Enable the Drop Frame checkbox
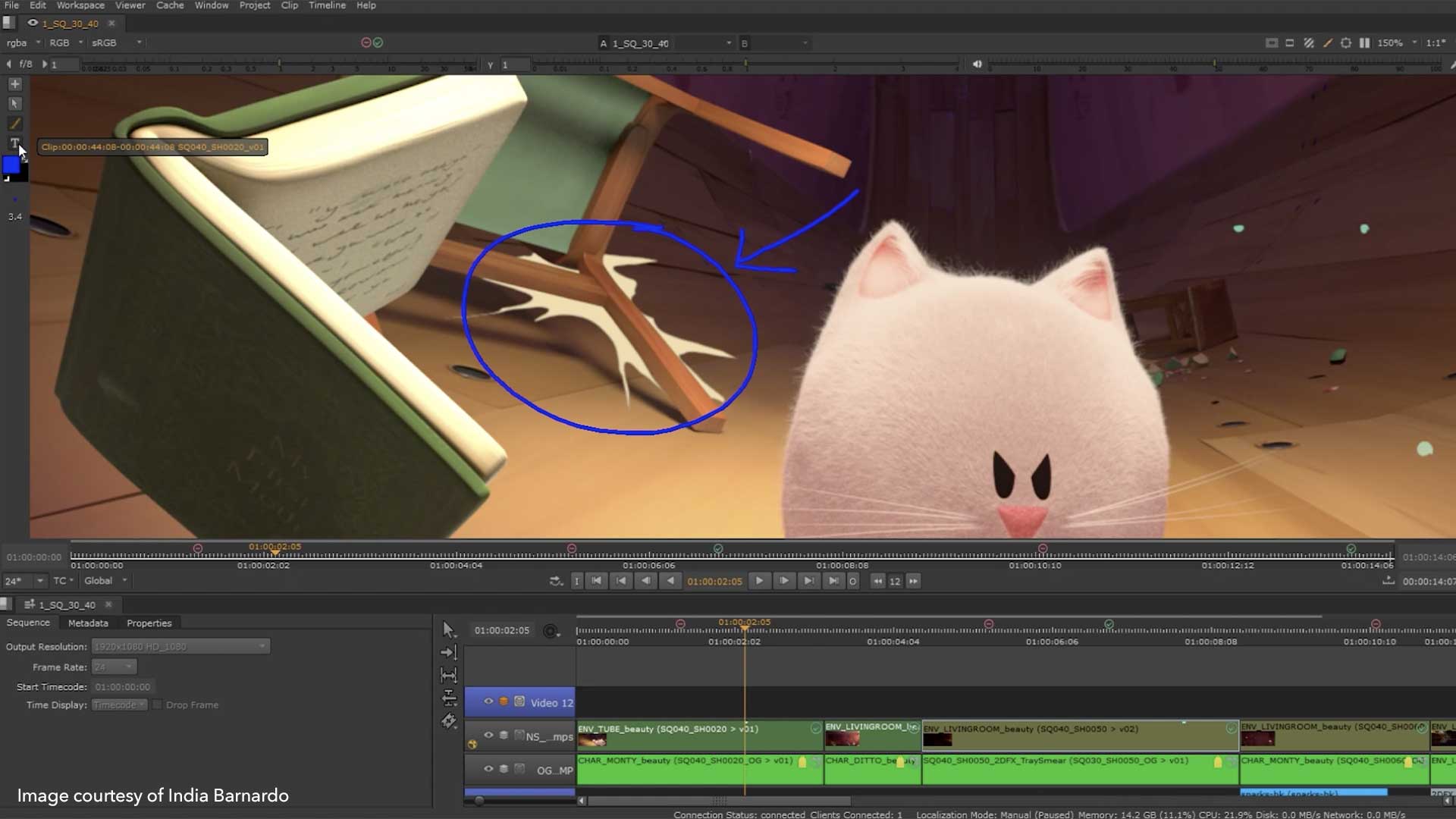 (158, 704)
